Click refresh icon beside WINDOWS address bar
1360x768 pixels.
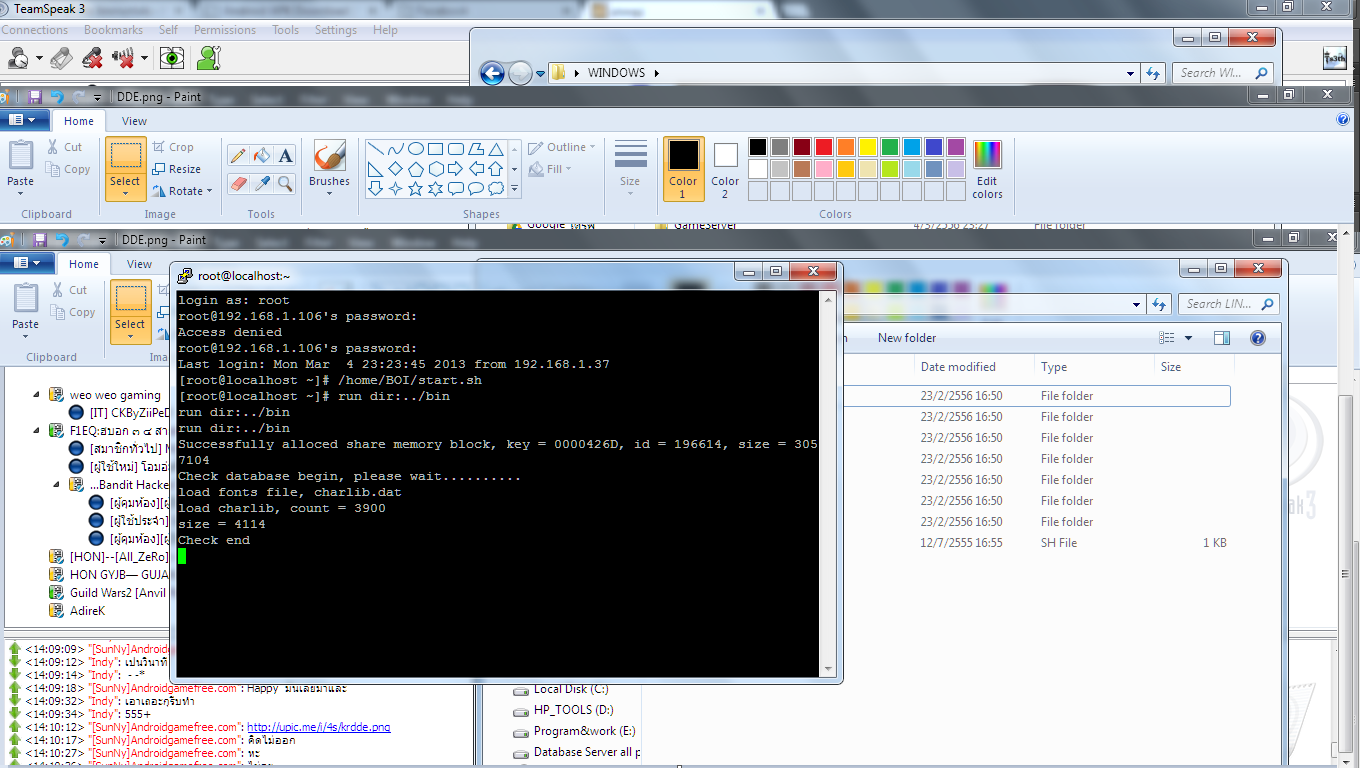(x=1153, y=73)
